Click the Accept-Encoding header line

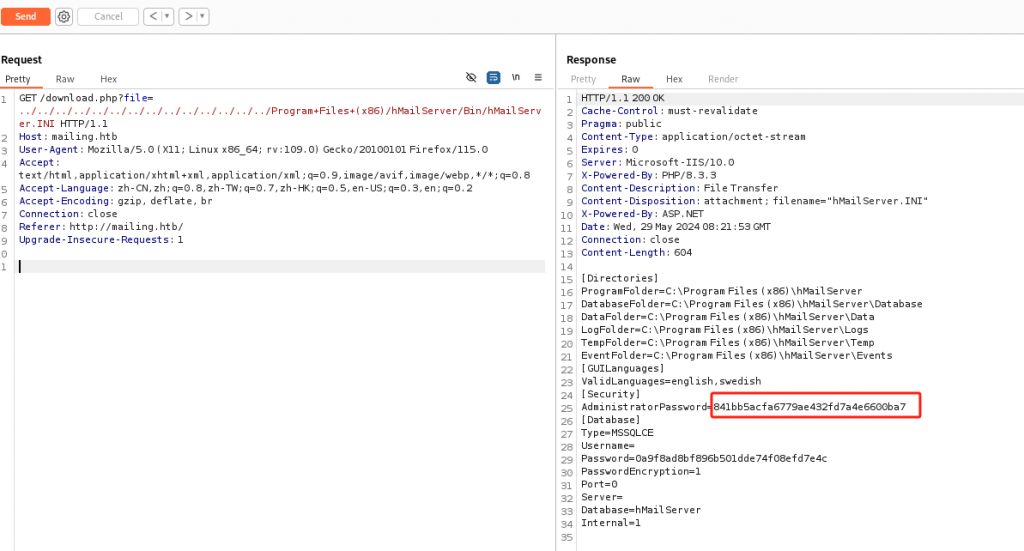[116, 201]
